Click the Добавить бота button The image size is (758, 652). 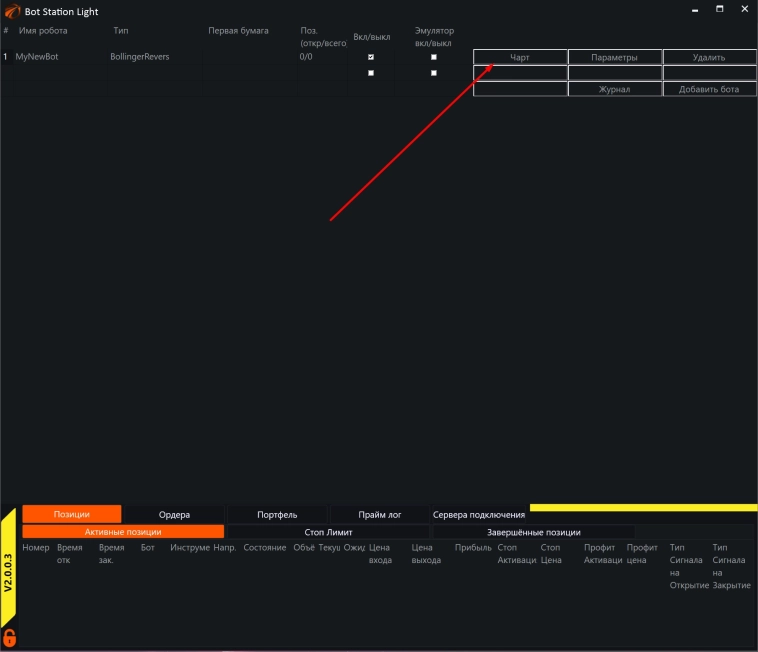(x=709, y=89)
